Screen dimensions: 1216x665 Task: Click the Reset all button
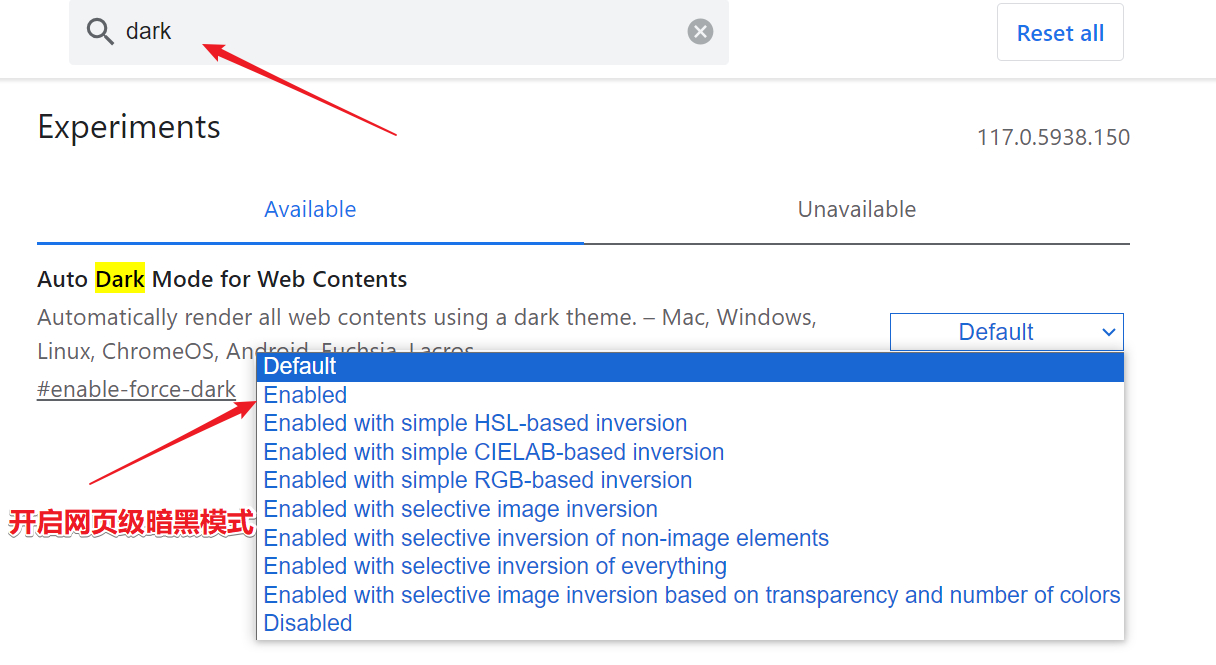coord(1060,33)
